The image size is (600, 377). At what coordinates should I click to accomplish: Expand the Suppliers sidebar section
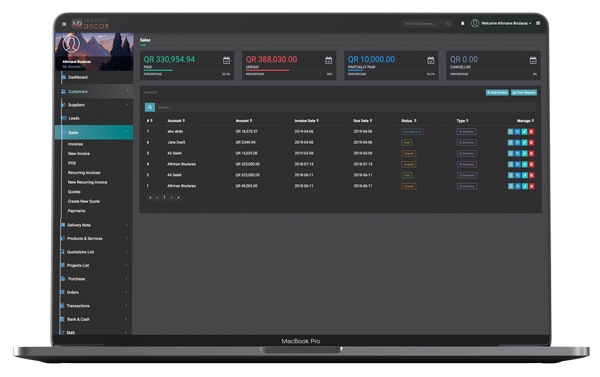tap(94, 105)
